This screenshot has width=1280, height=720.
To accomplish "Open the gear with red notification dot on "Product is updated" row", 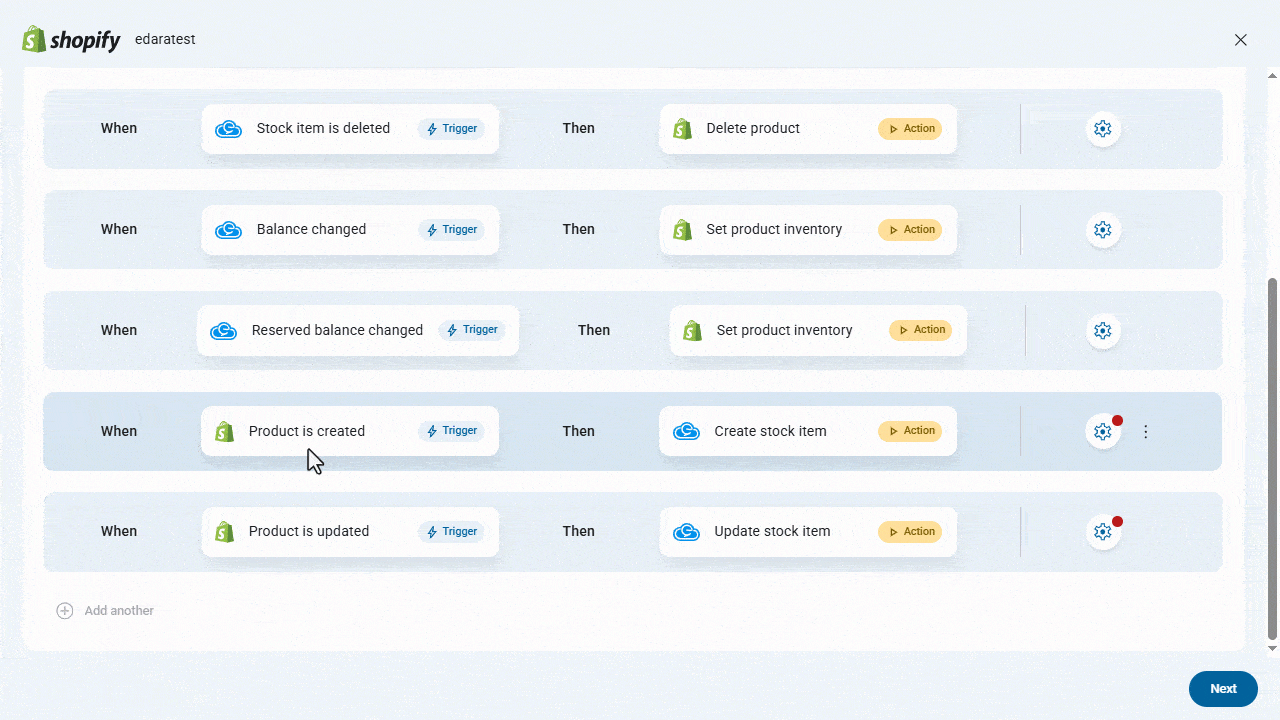I will (x=1102, y=531).
